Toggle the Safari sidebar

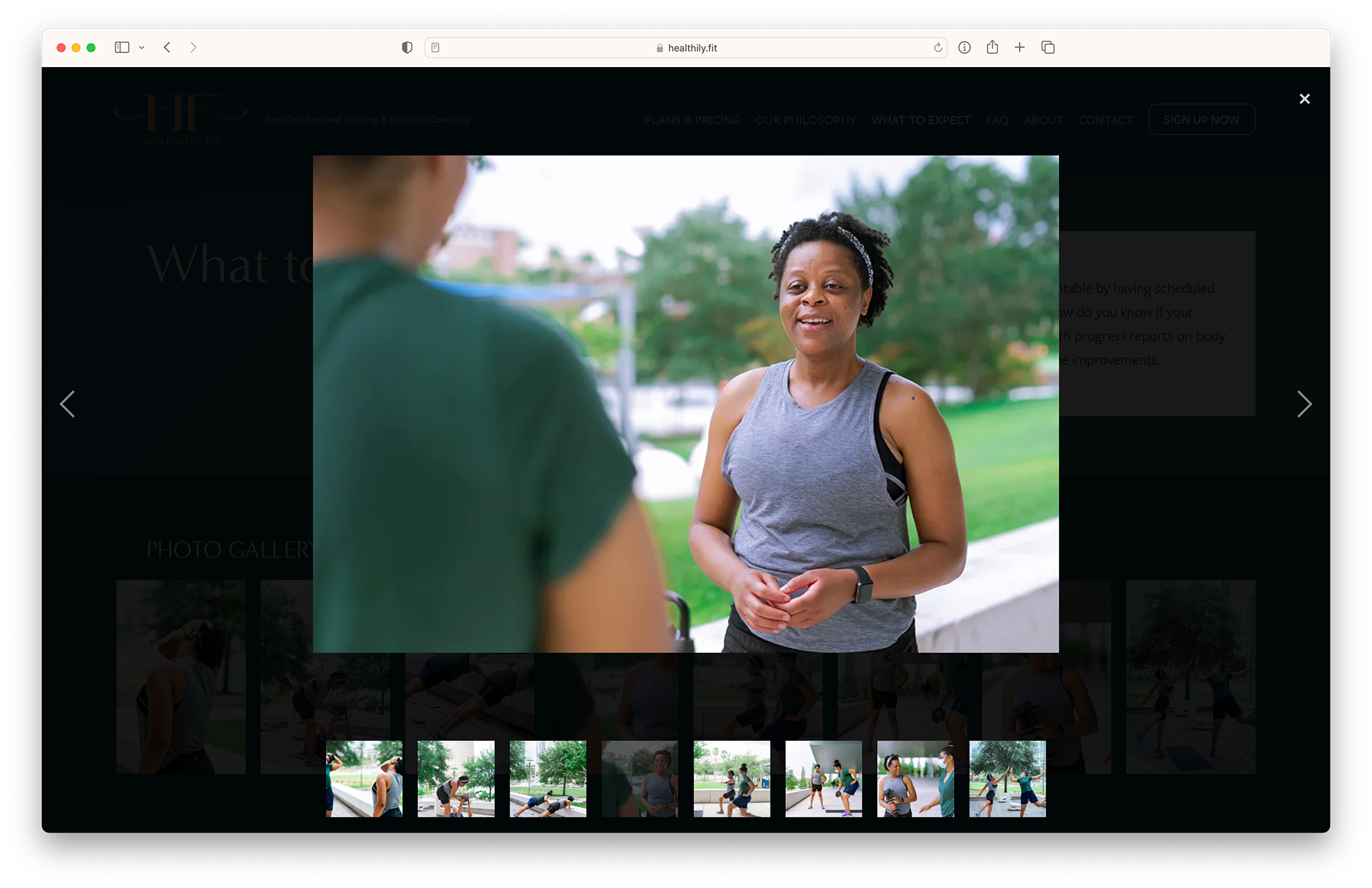[122, 48]
